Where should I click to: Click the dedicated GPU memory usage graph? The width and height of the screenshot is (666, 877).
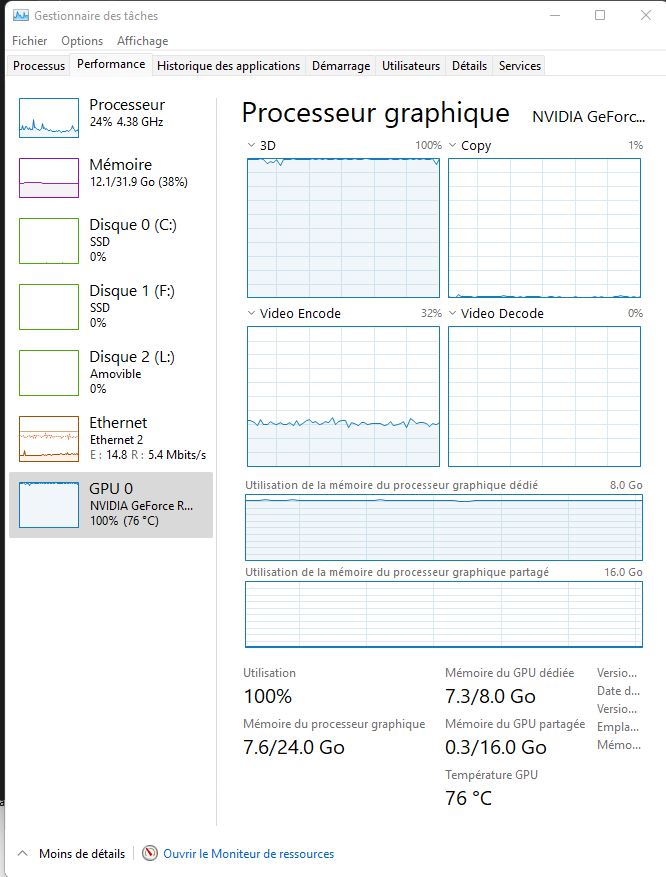(443, 528)
